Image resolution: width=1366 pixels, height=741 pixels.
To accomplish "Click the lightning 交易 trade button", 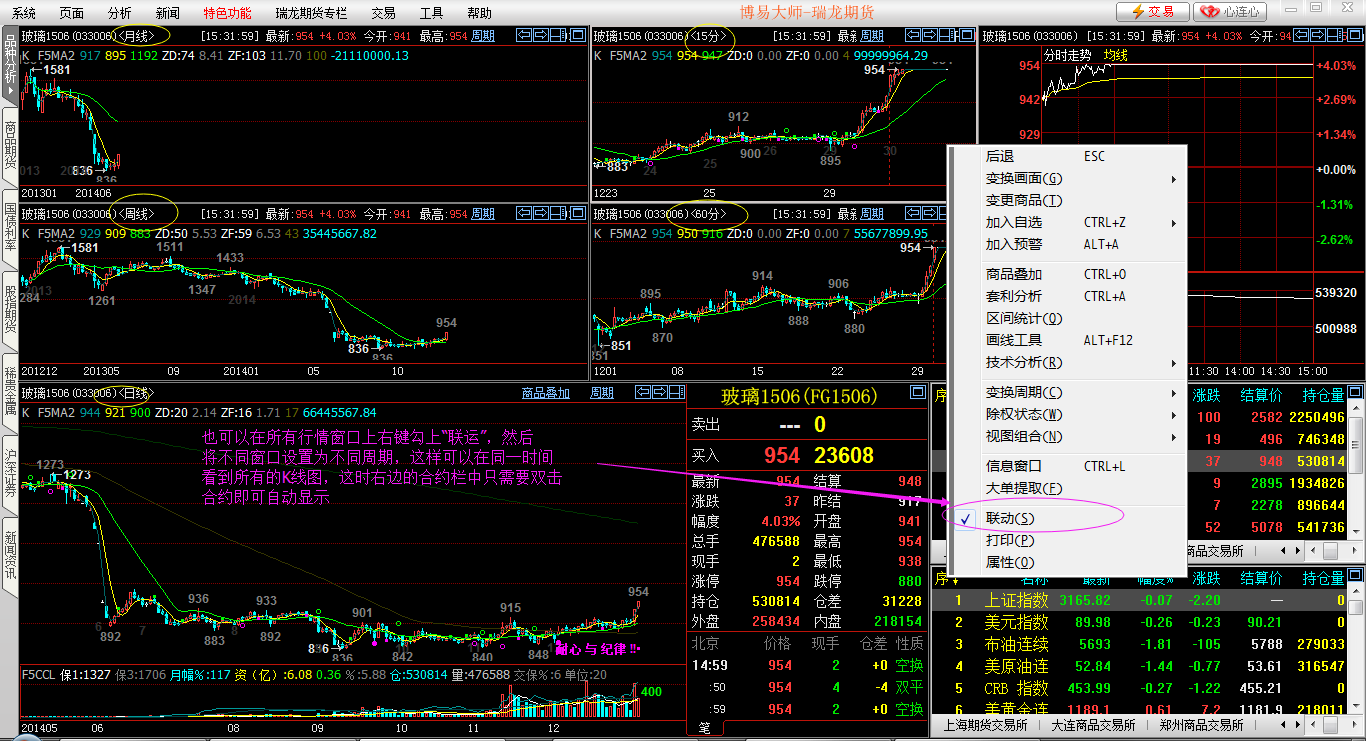I will point(1152,12).
